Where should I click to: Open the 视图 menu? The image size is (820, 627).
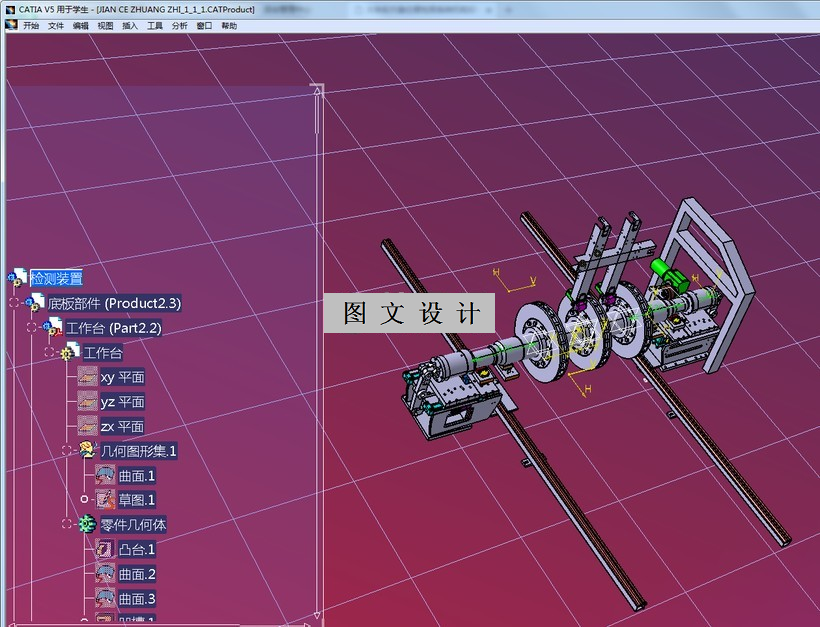[x=105, y=26]
